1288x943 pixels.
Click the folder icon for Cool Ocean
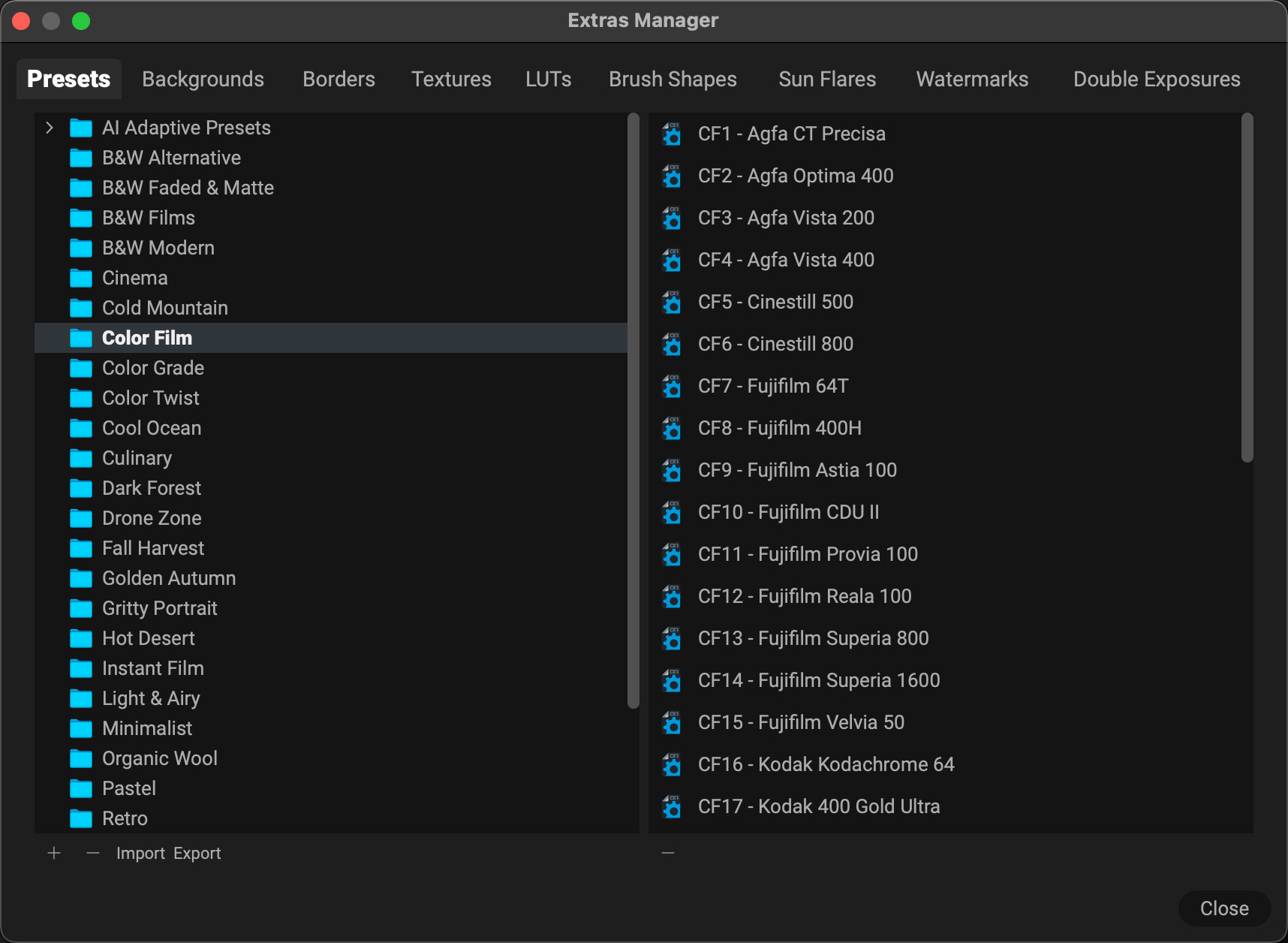coord(81,429)
